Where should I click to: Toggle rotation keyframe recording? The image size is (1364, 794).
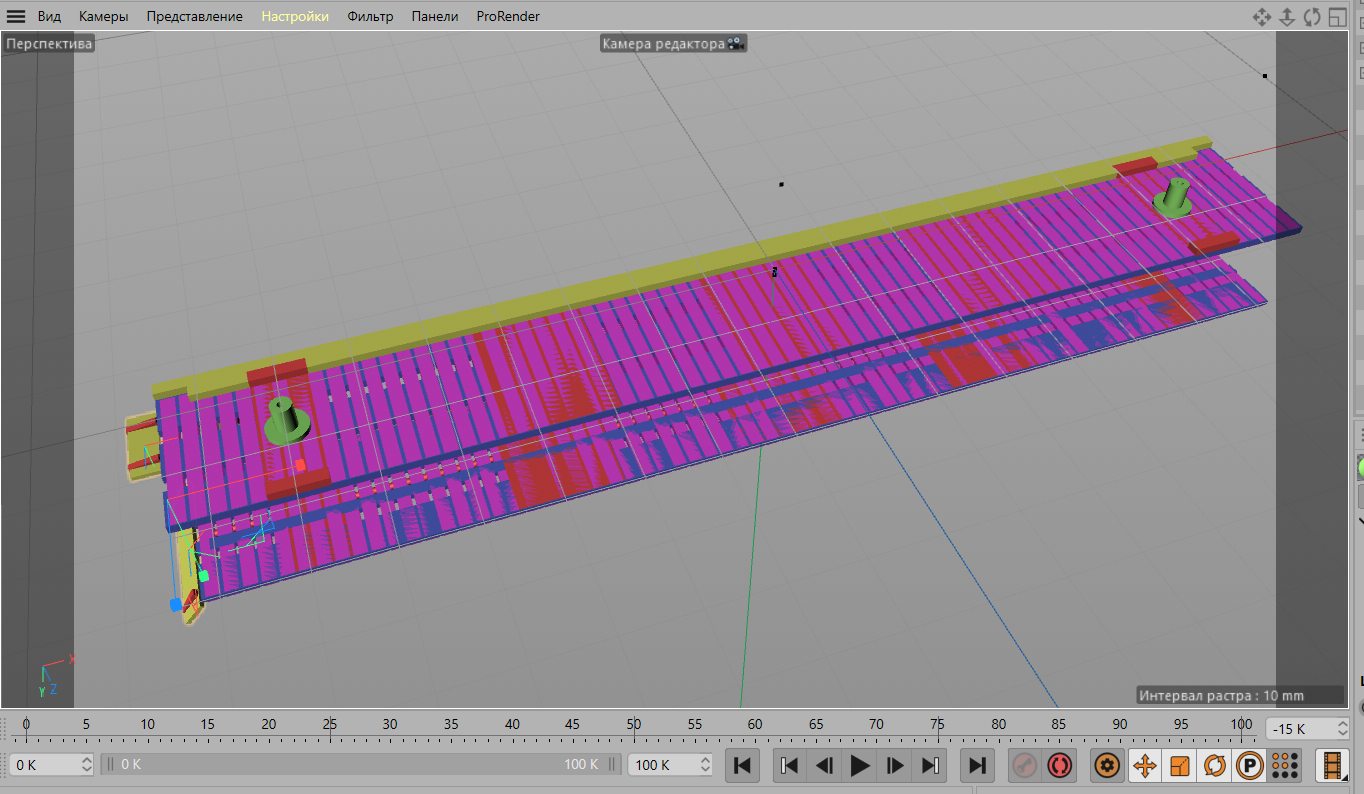point(1215,766)
